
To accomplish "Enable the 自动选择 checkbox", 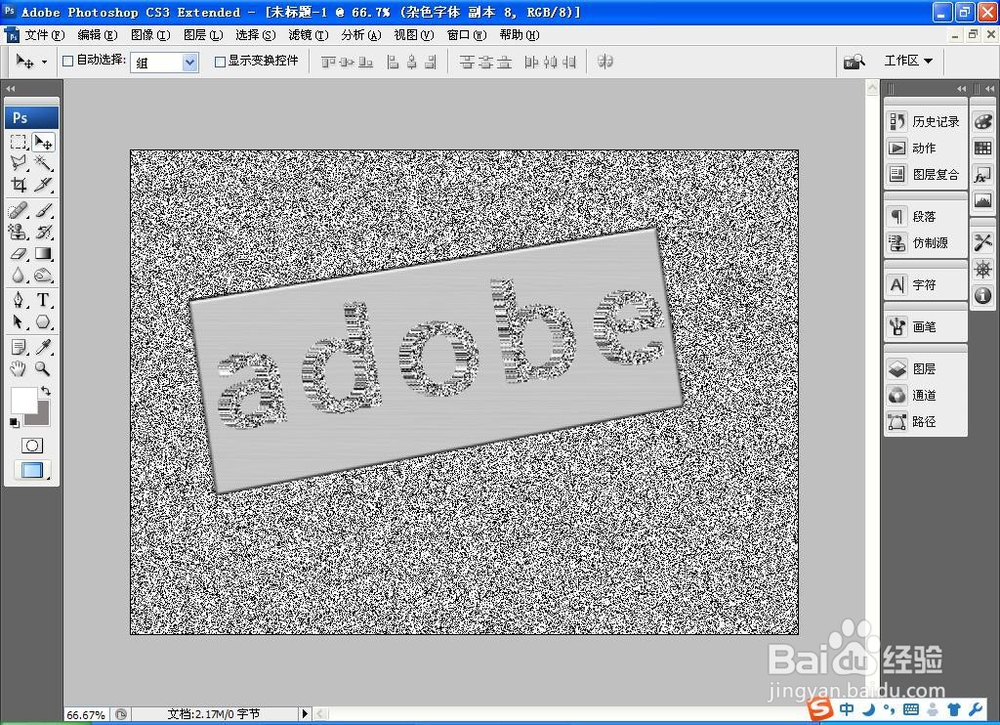I will point(68,61).
